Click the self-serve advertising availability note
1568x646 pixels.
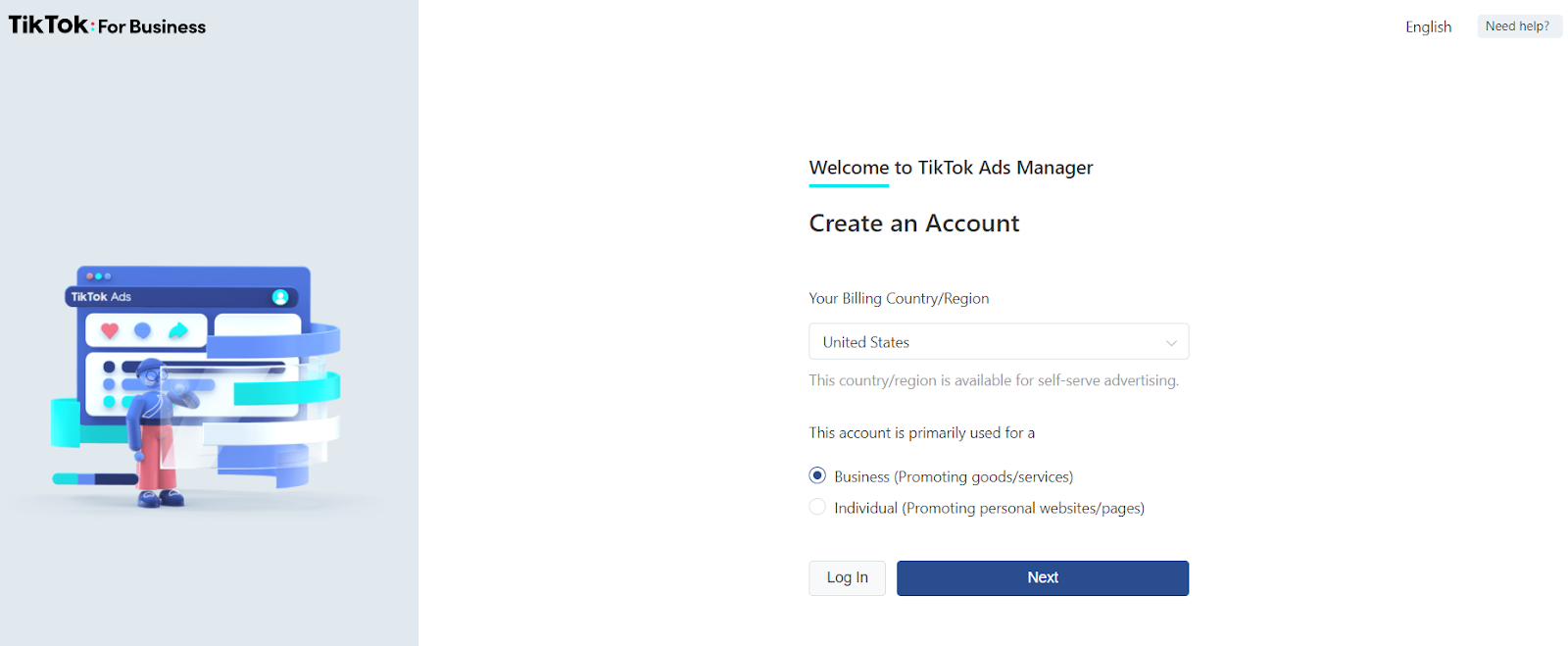tap(994, 380)
